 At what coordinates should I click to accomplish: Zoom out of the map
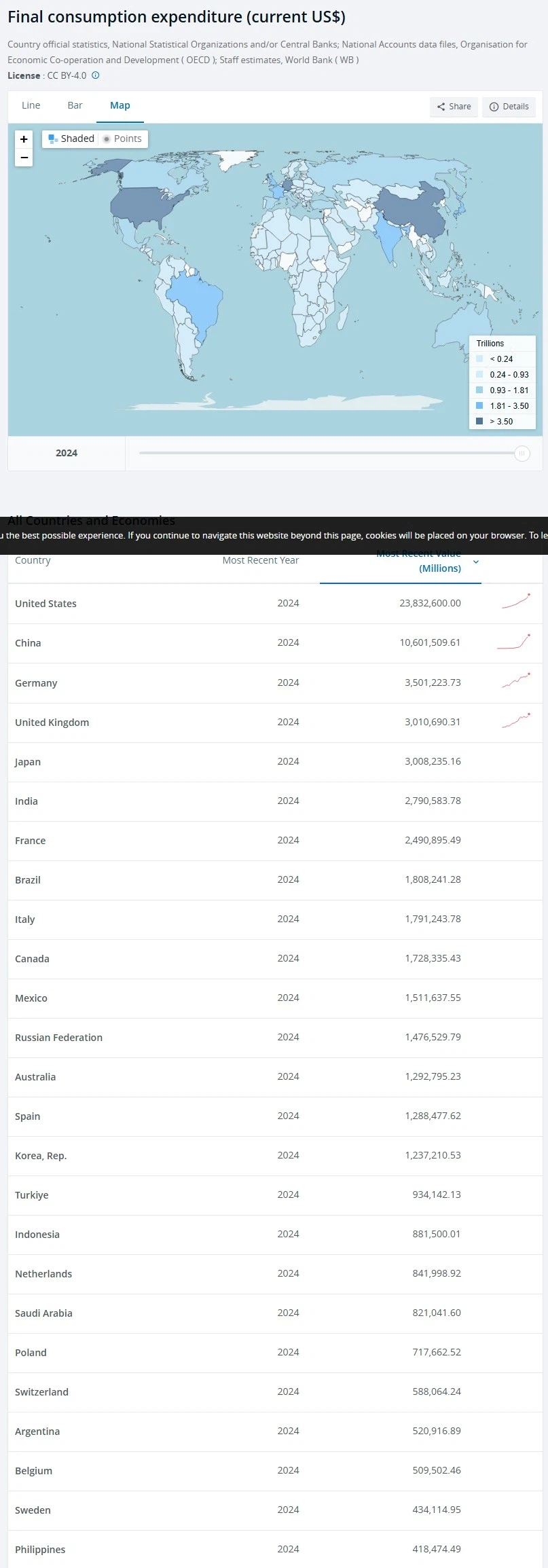pyautogui.click(x=24, y=158)
